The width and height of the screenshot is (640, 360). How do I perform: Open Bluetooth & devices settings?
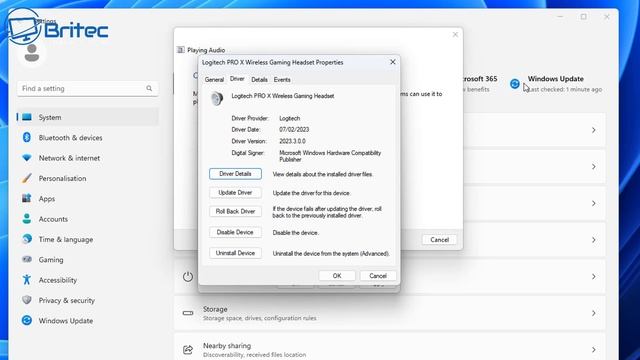[x=87, y=138]
